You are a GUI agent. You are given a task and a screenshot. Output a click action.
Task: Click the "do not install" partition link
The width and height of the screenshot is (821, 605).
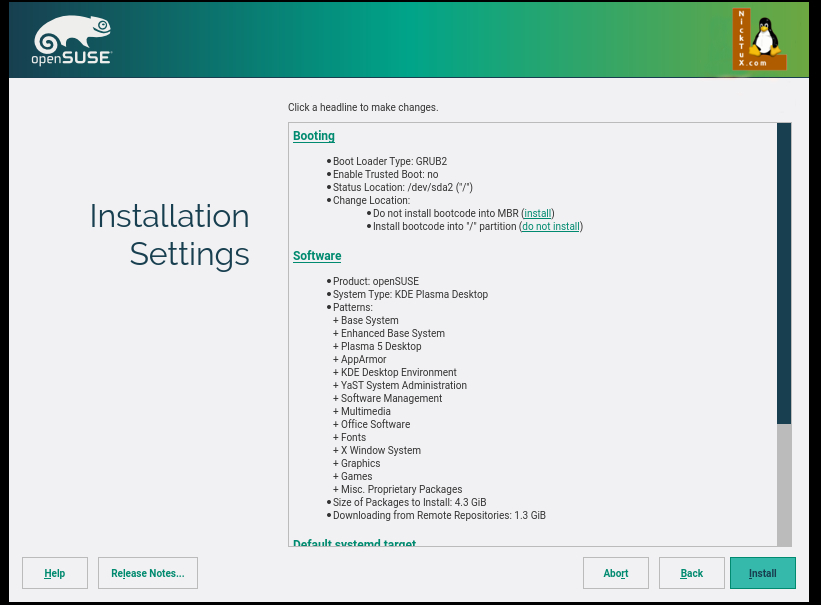[x=550, y=227]
